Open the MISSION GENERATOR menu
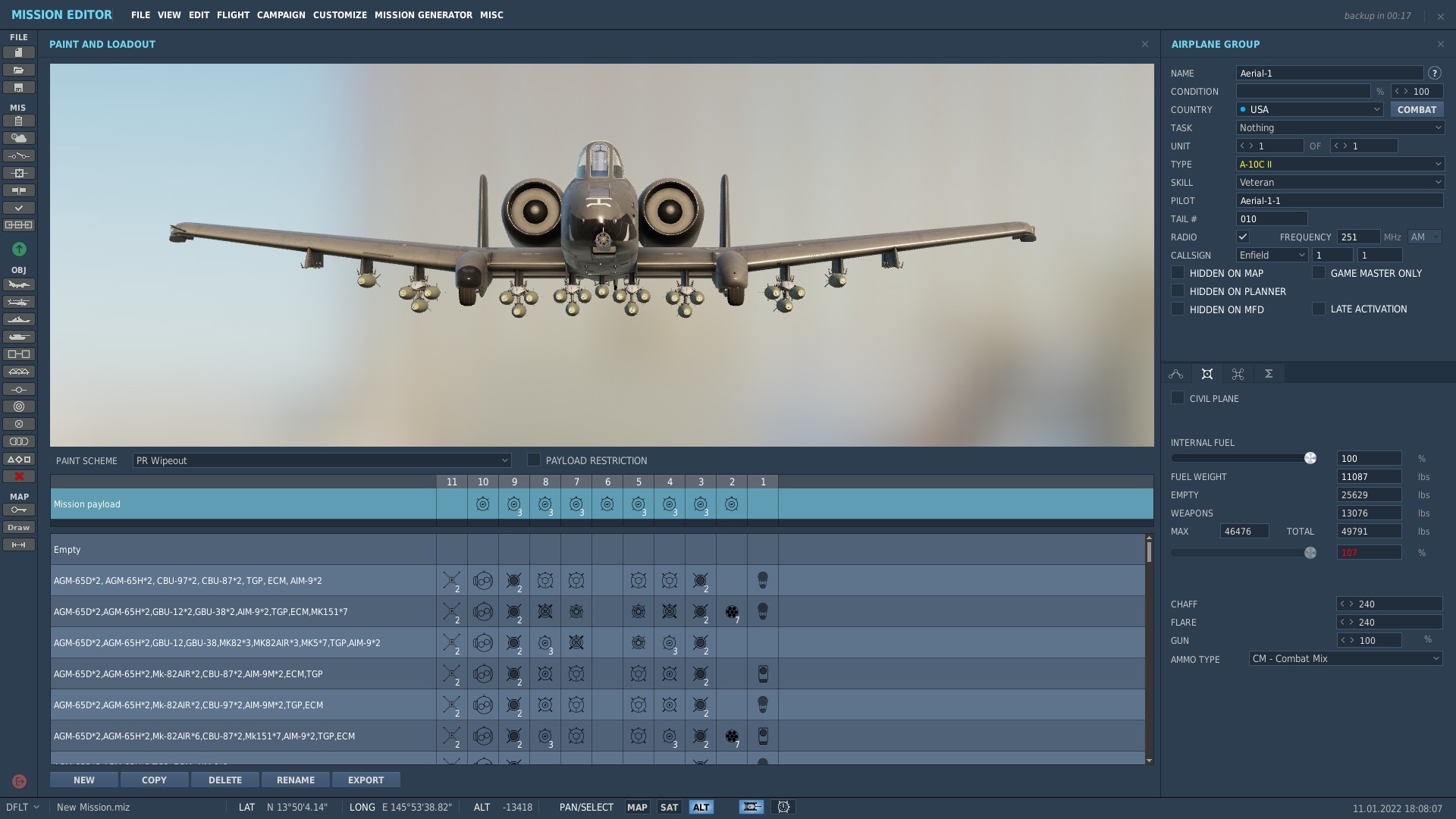The image size is (1456, 819). click(423, 14)
